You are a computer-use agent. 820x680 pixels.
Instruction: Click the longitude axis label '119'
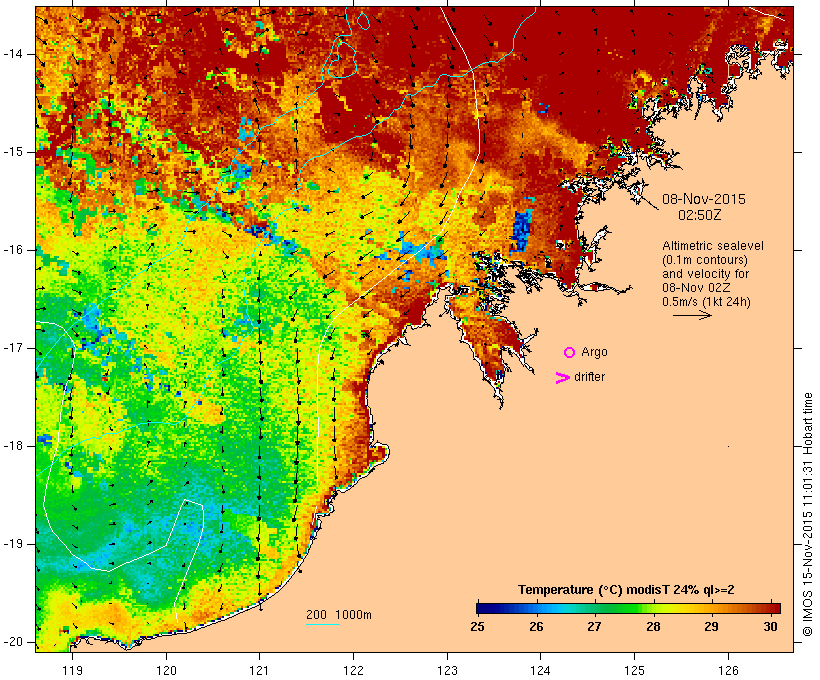pos(72,670)
